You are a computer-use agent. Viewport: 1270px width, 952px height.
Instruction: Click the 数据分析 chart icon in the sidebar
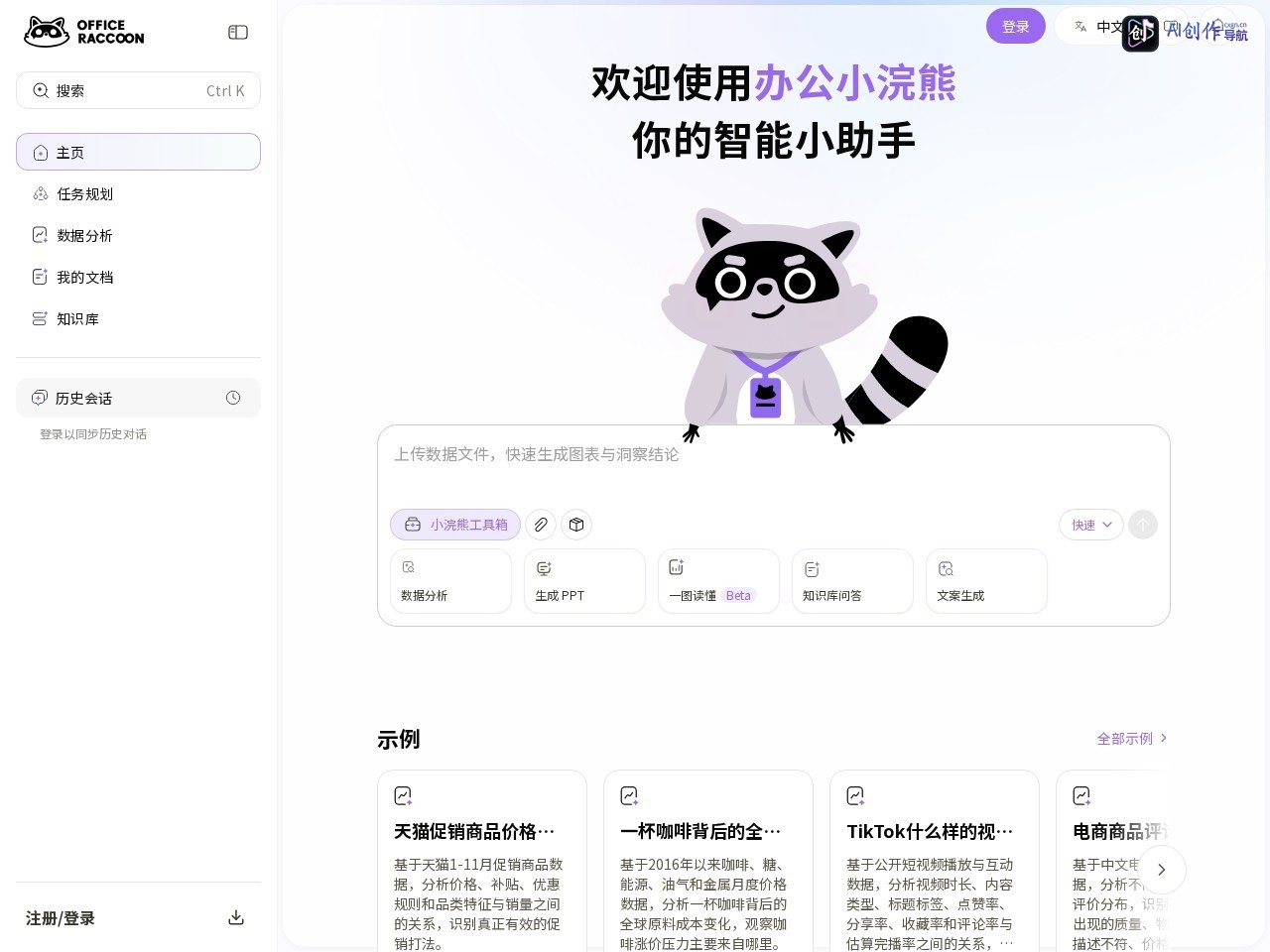click(x=41, y=235)
